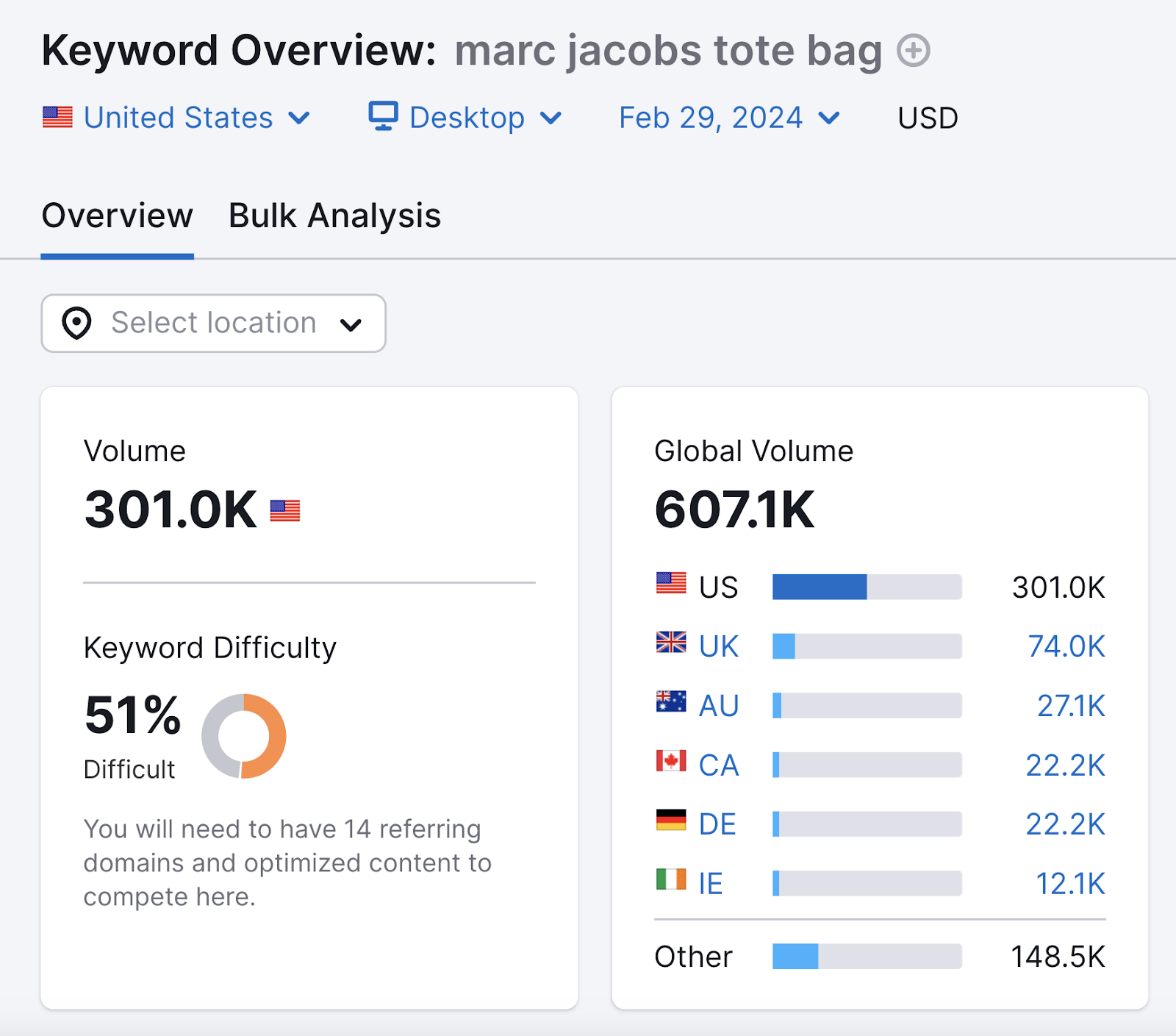Click the Global Volume heading
Screen dimensions: 1176x1036
(x=754, y=451)
